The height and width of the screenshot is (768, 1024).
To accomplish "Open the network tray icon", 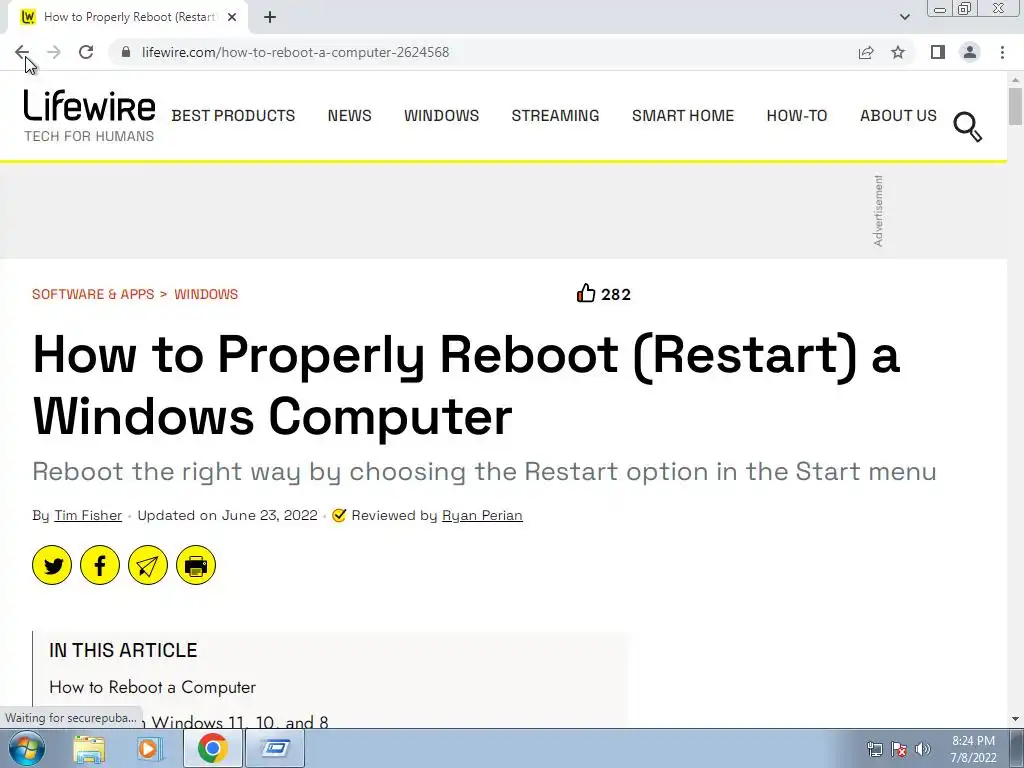I will tap(874, 749).
